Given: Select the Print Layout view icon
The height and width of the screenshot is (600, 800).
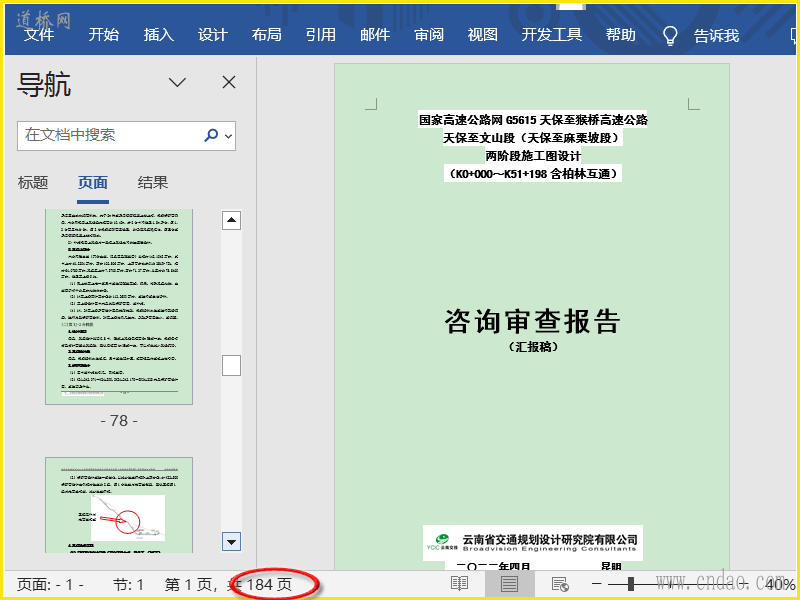Looking at the screenshot, I should (509, 584).
